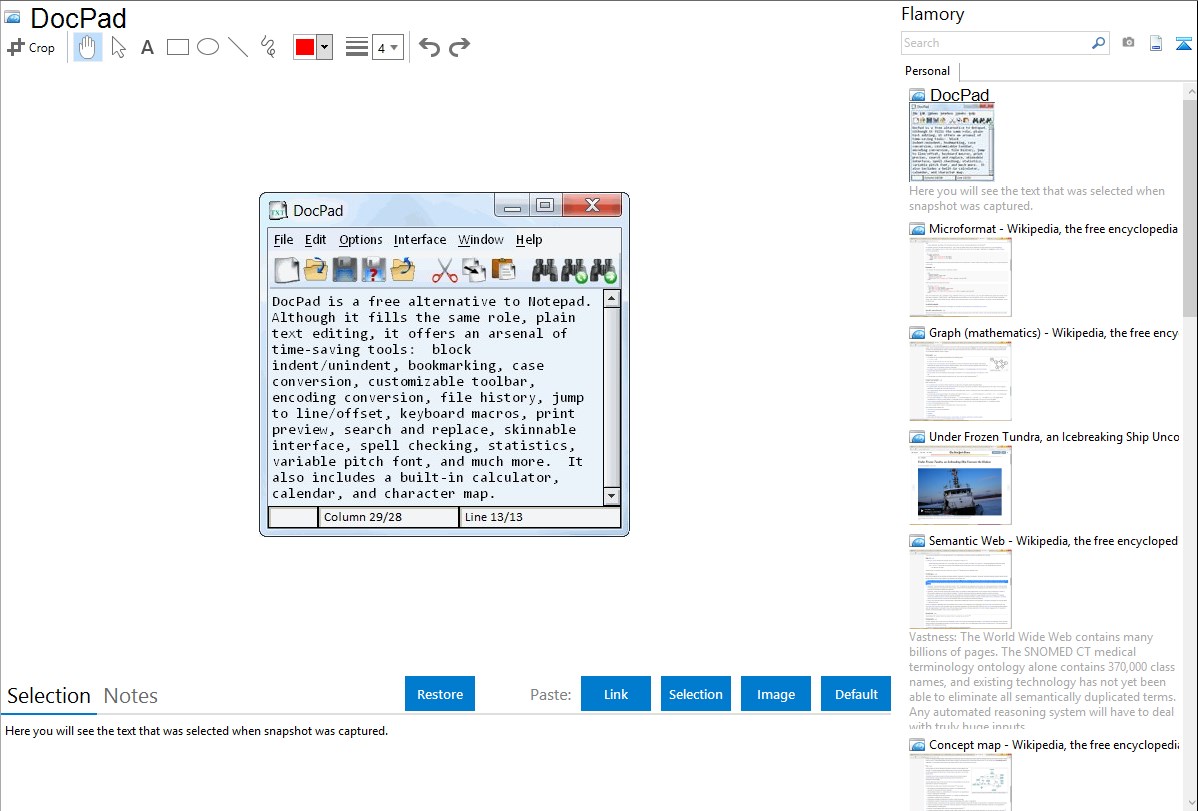Open the Personal tab in Flamory
Image resolution: width=1198 pixels, height=811 pixels.
(928, 70)
